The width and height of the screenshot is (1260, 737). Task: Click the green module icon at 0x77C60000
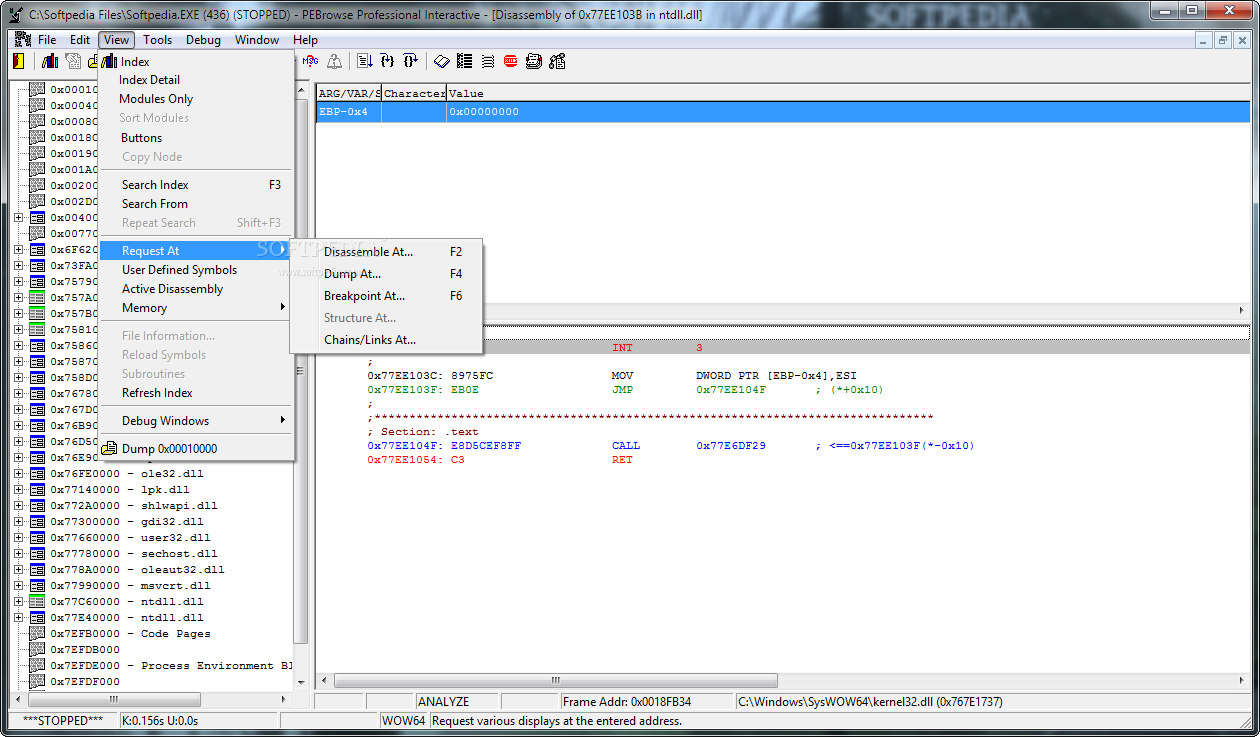(37, 602)
